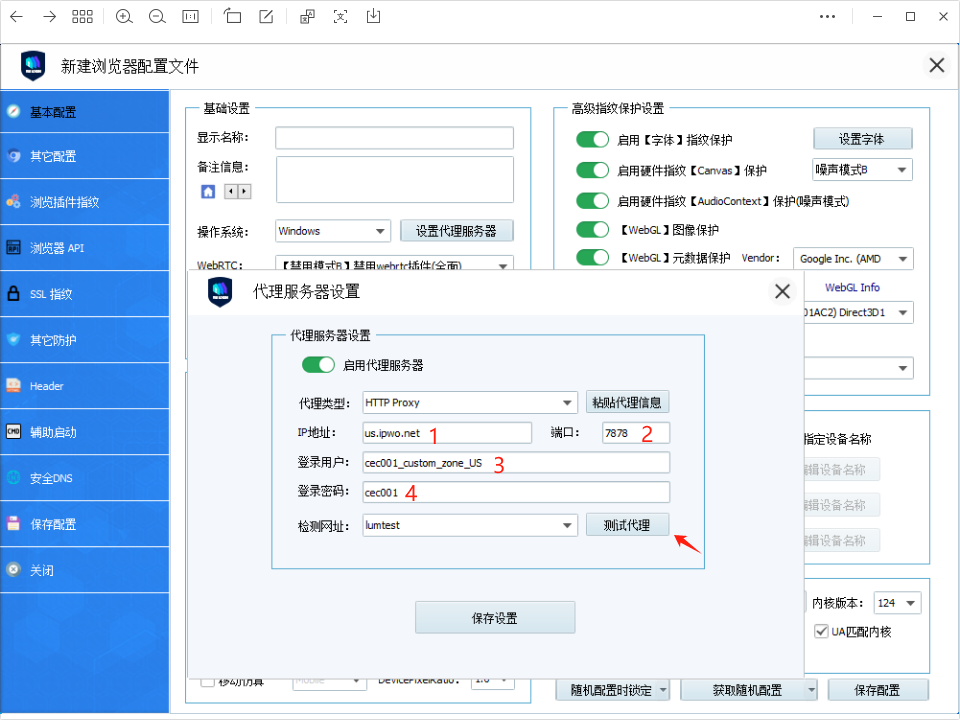Click the 测试代理 button
The image size is (960, 720).
627,525
